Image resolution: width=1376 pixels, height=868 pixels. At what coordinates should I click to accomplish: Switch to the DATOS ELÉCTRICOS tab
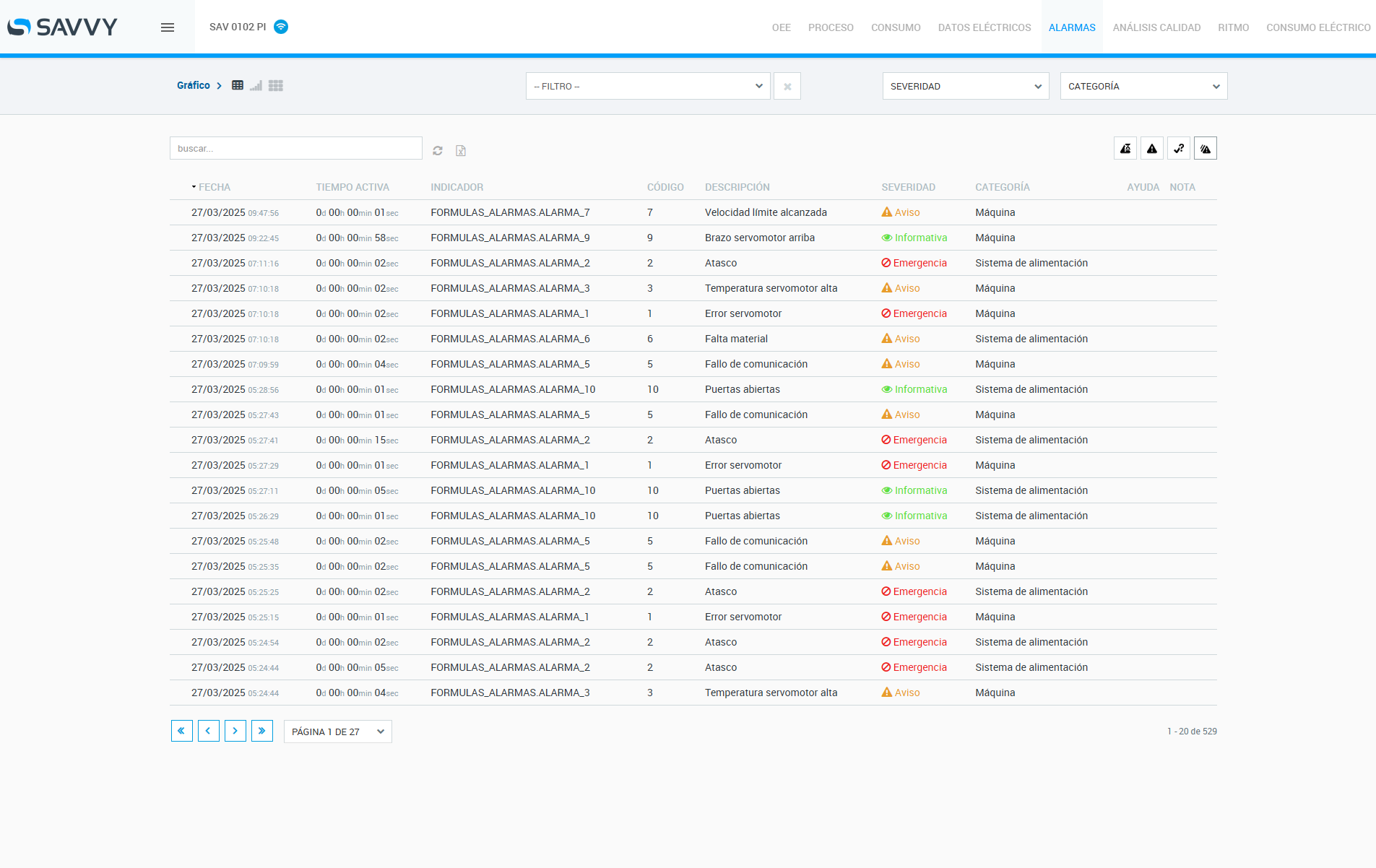point(985,27)
